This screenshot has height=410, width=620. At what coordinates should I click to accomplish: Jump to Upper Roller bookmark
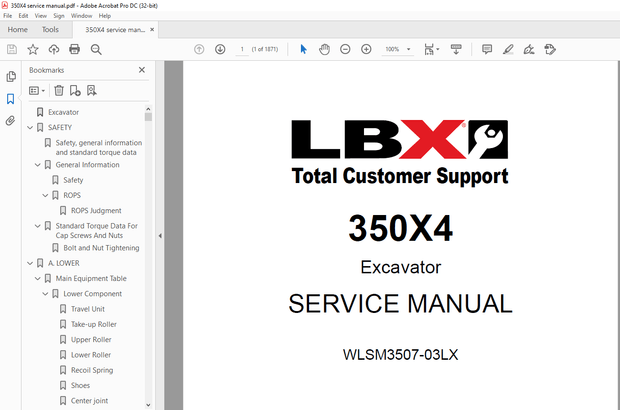[x=91, y=340]
